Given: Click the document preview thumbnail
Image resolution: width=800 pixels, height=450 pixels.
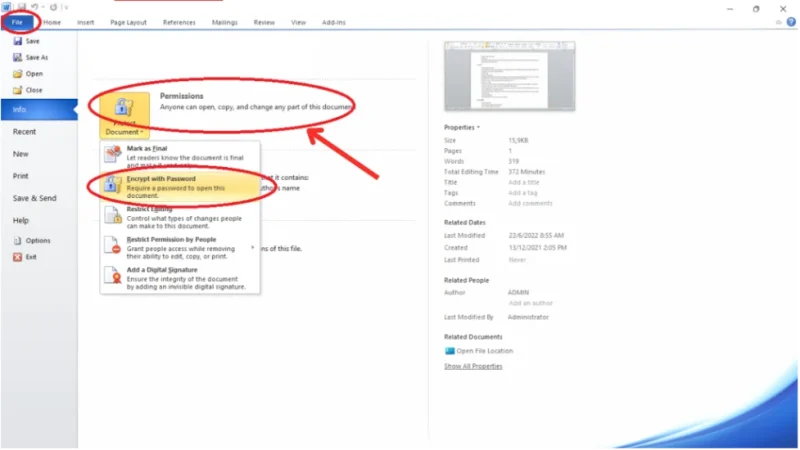Looking at the screenshot, I should [x=509, y=76].
